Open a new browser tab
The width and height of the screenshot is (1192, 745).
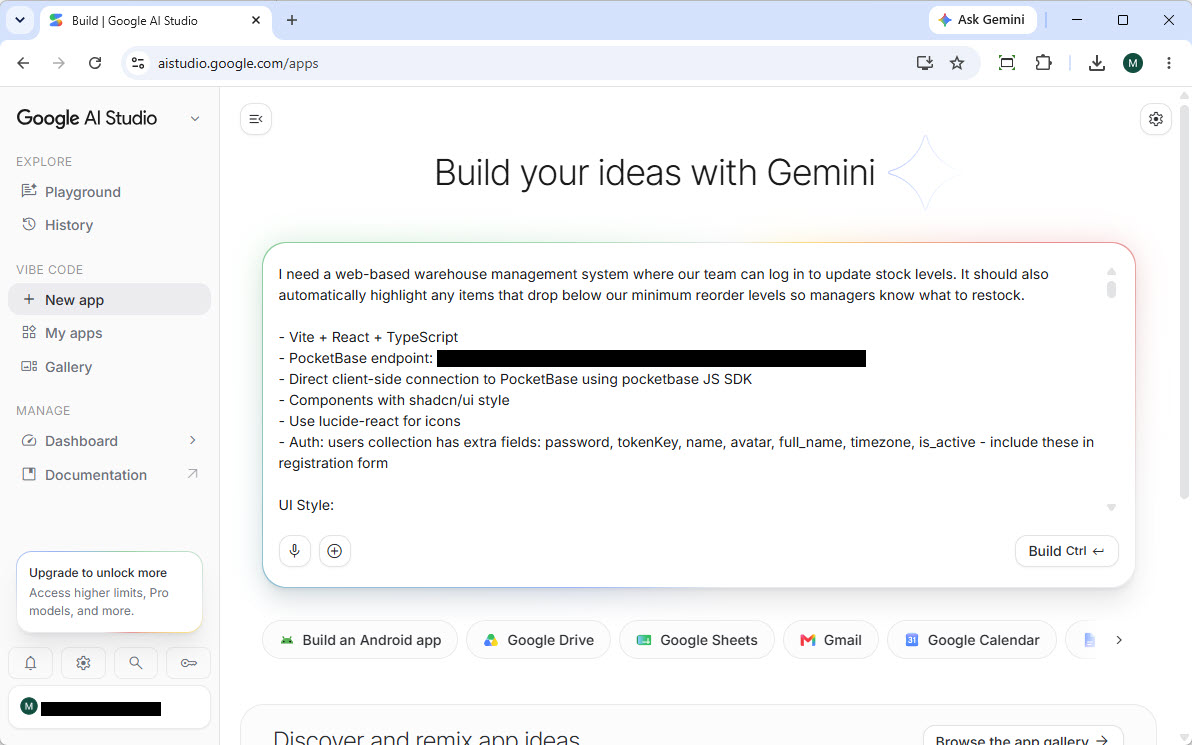(x=292, y=21)
